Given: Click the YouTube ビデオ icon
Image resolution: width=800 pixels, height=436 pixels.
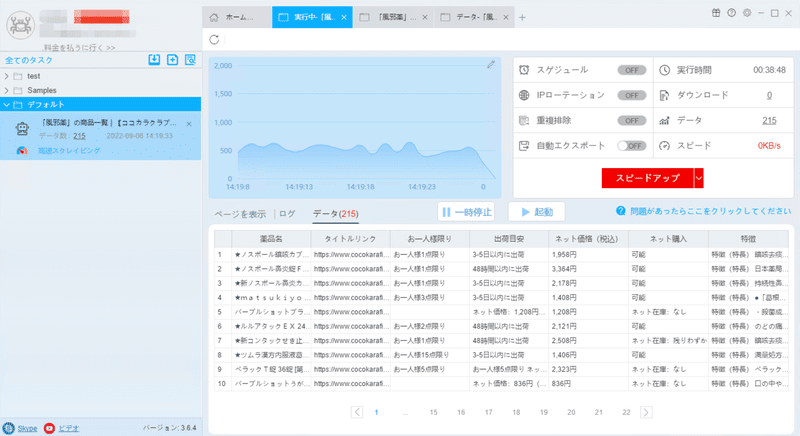Looking at the screenshot, I should tap(49, 428).
